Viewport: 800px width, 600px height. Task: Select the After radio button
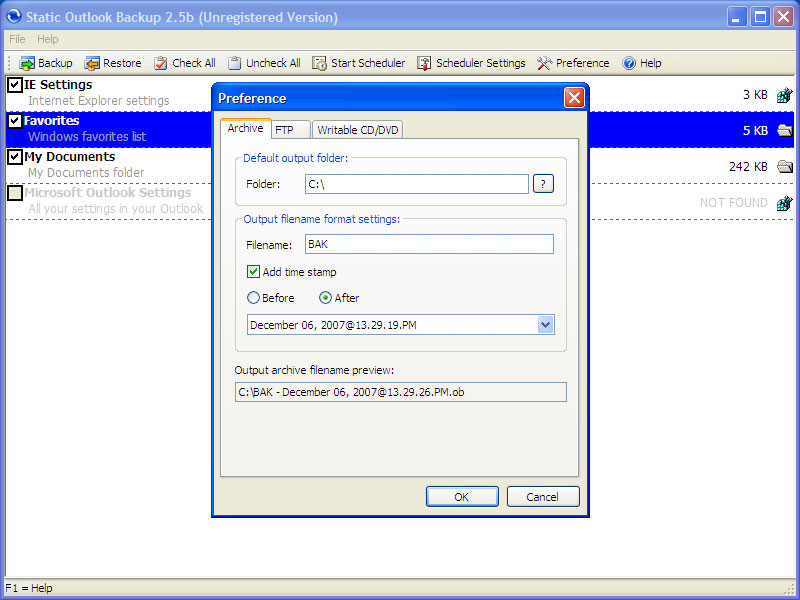(x=325, y=297)
